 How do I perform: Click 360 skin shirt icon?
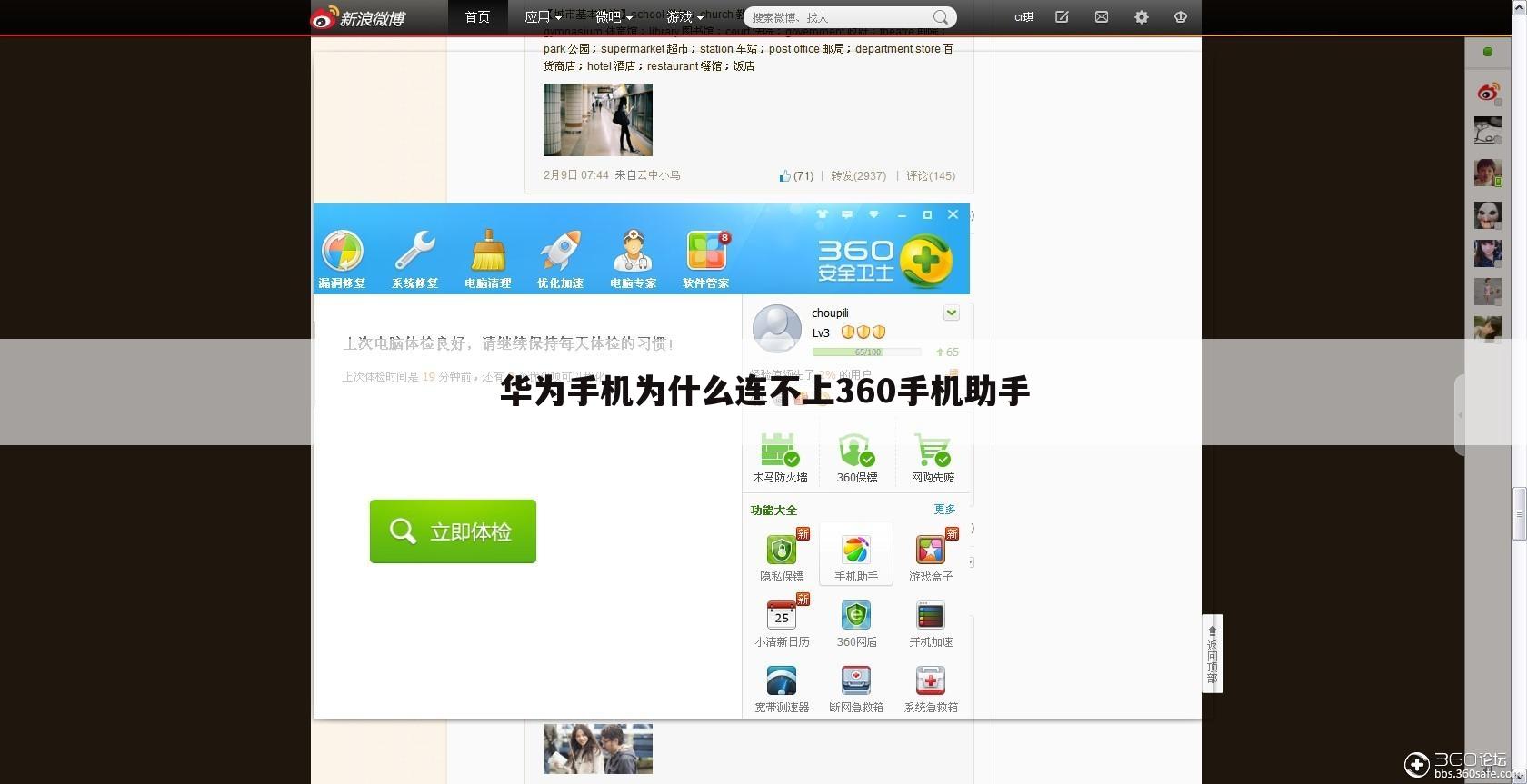click(x=823, y=214)
